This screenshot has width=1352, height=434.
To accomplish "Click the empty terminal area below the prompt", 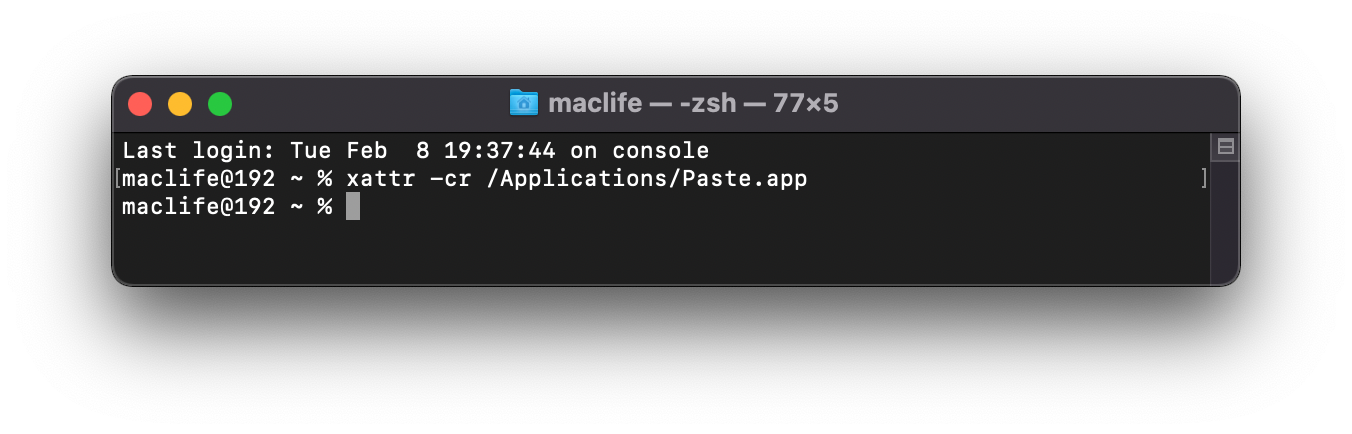I will coord(660,250).
